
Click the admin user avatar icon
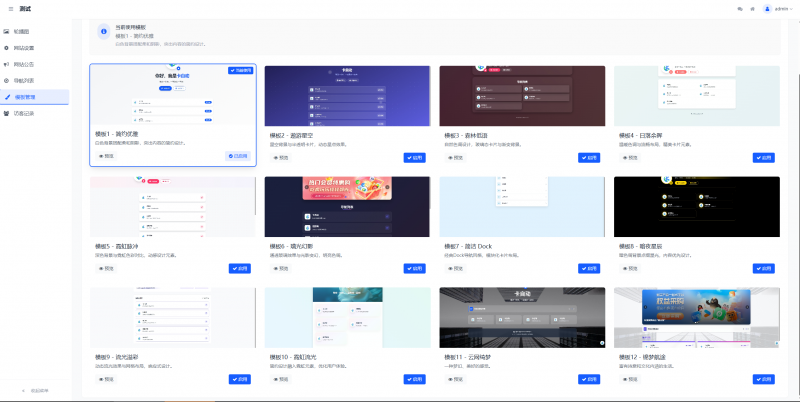coord(768,8)
